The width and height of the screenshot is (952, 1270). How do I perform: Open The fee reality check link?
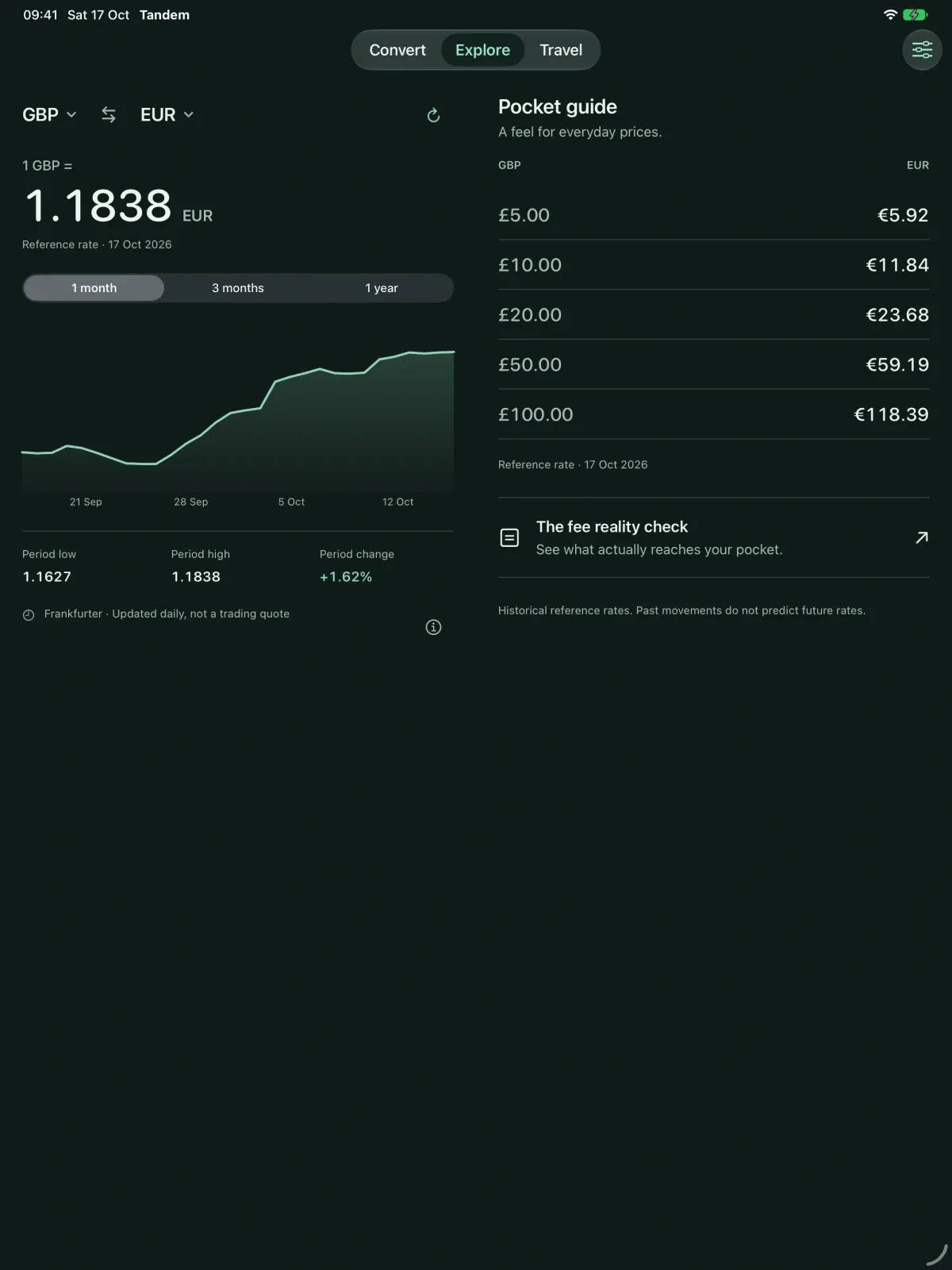click(x=714, y=537)
